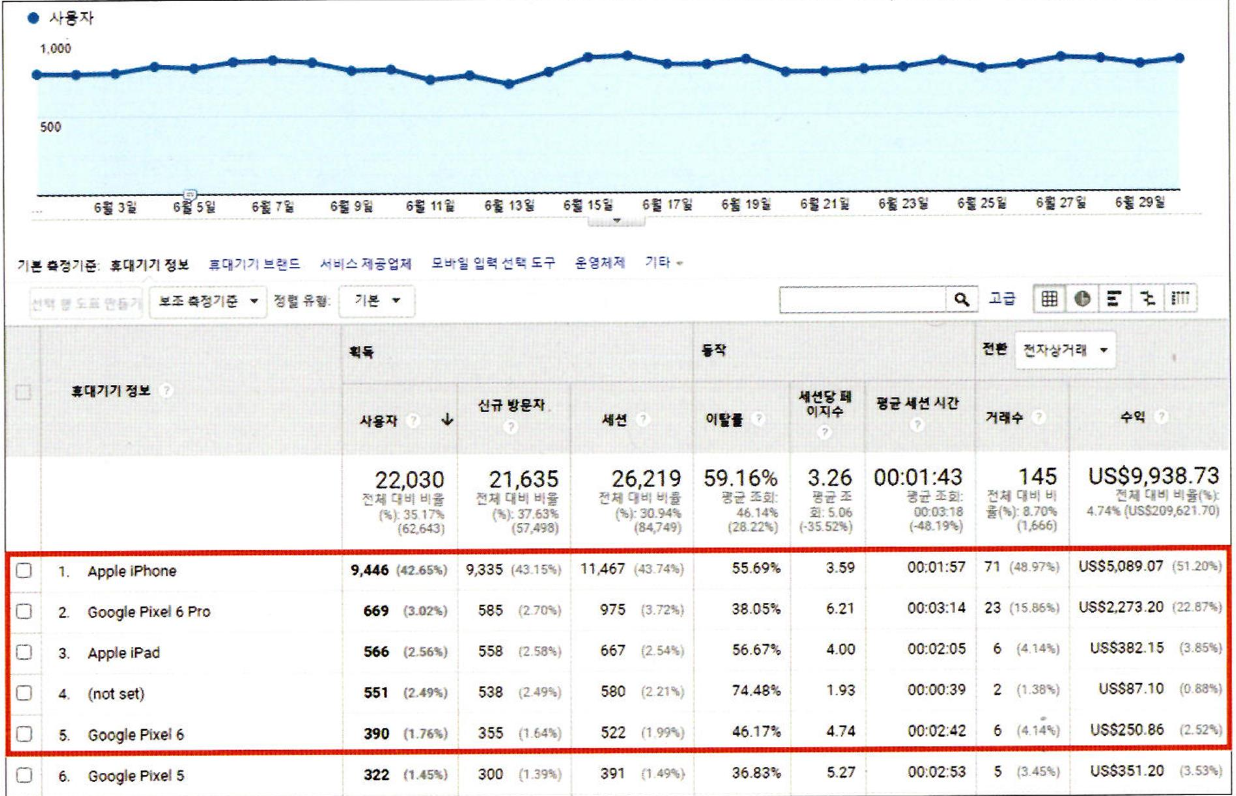Switch to data table view icon
Screen dimensions: 1236x796
point(1049,299)
